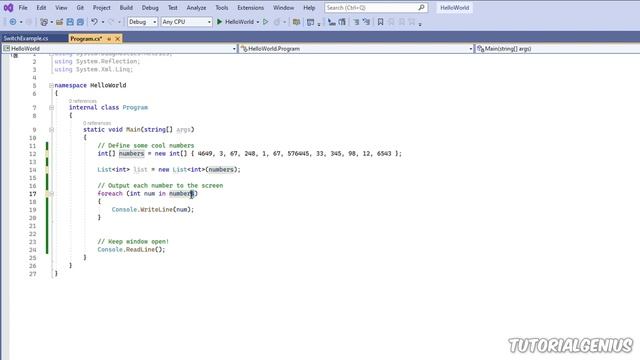The width and height of the screenshot is (640, 360).
Task: Click 0 references above Main method
Action: (97, 123)
